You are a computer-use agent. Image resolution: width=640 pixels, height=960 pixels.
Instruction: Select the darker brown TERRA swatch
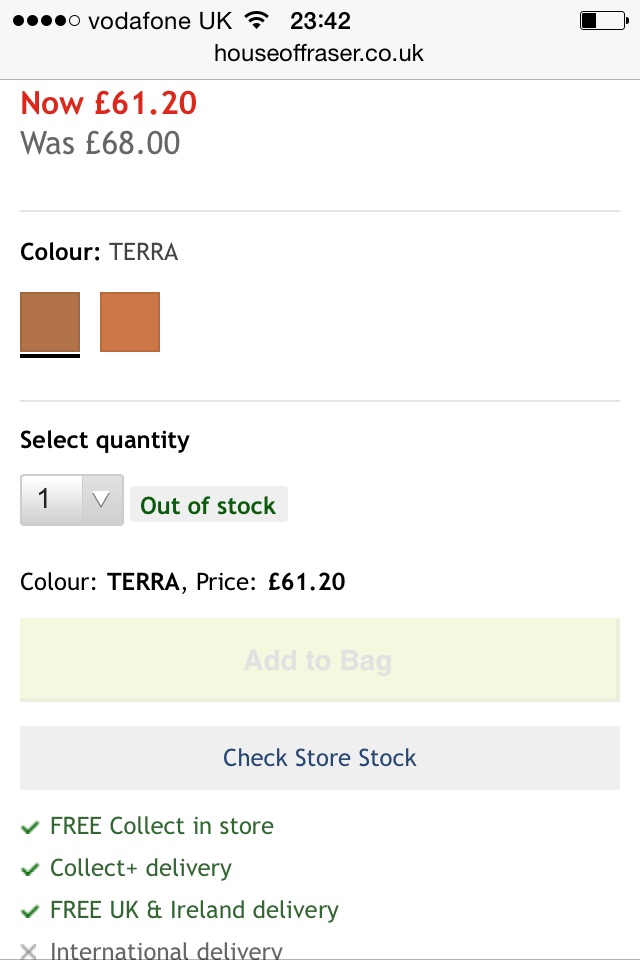(x=50, y=322)
